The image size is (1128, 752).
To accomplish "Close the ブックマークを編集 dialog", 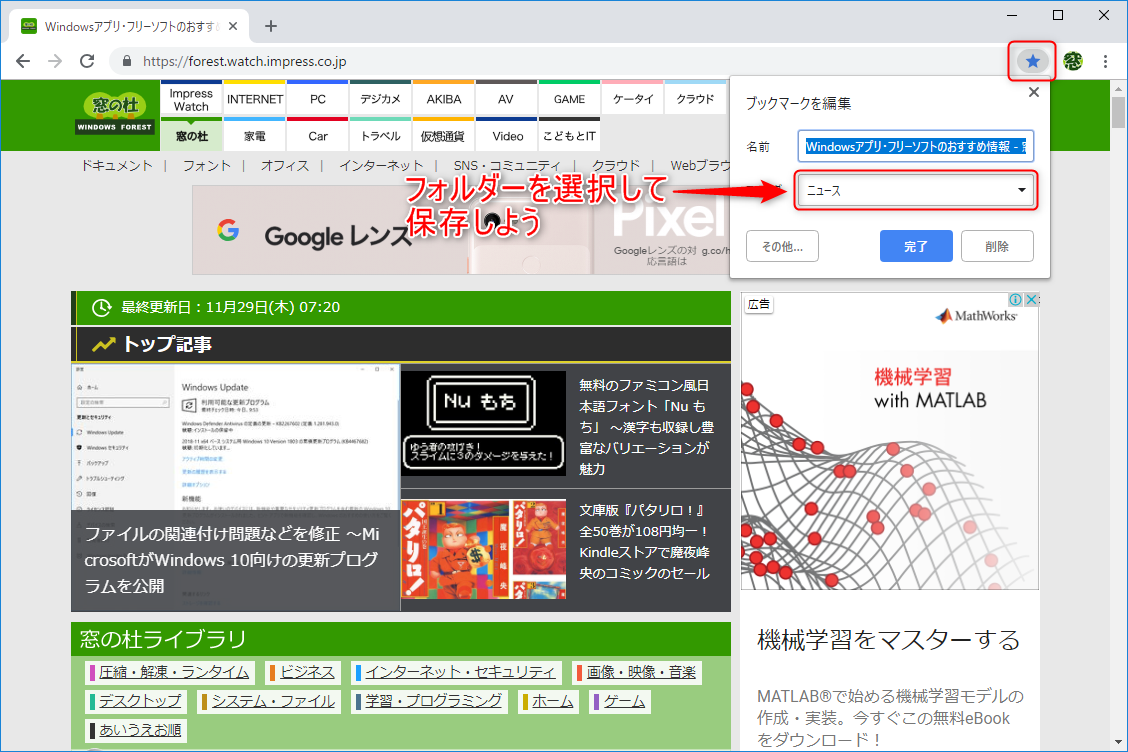I will point(1033,91).
